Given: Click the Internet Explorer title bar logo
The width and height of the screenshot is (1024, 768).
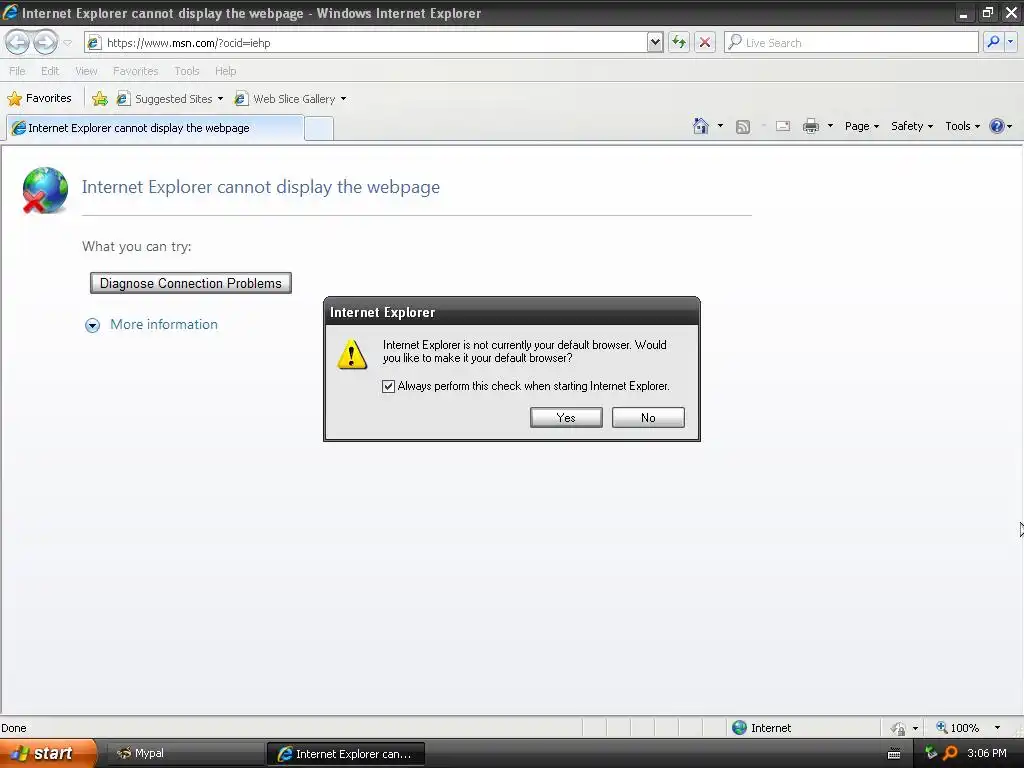Looking at the screenshot, I should point(10,12).
